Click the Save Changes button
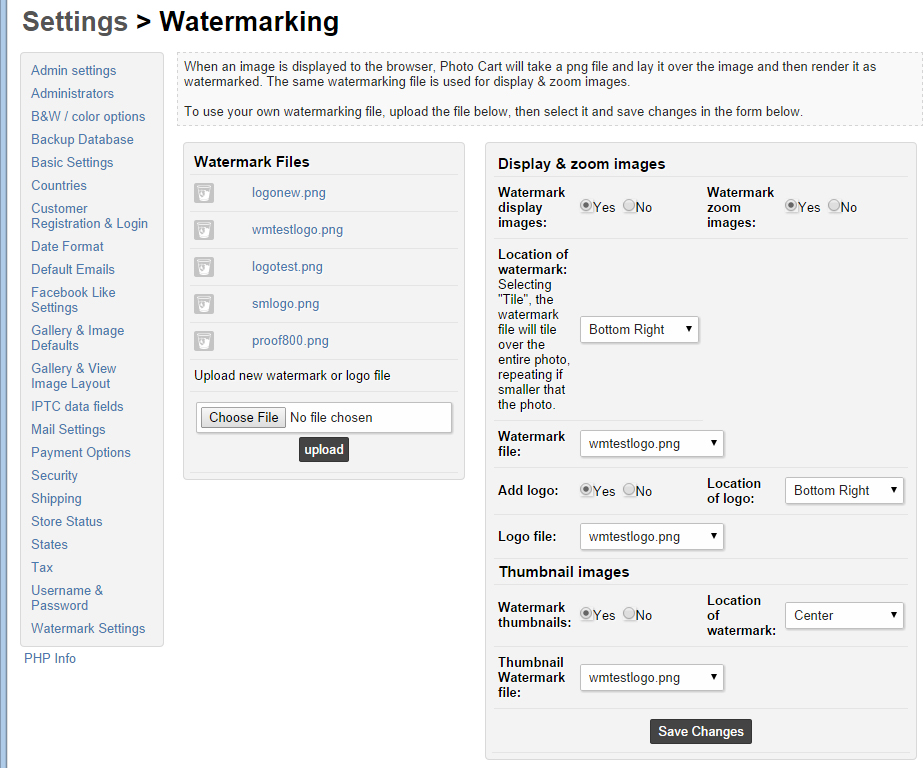 tap(701, 731)
